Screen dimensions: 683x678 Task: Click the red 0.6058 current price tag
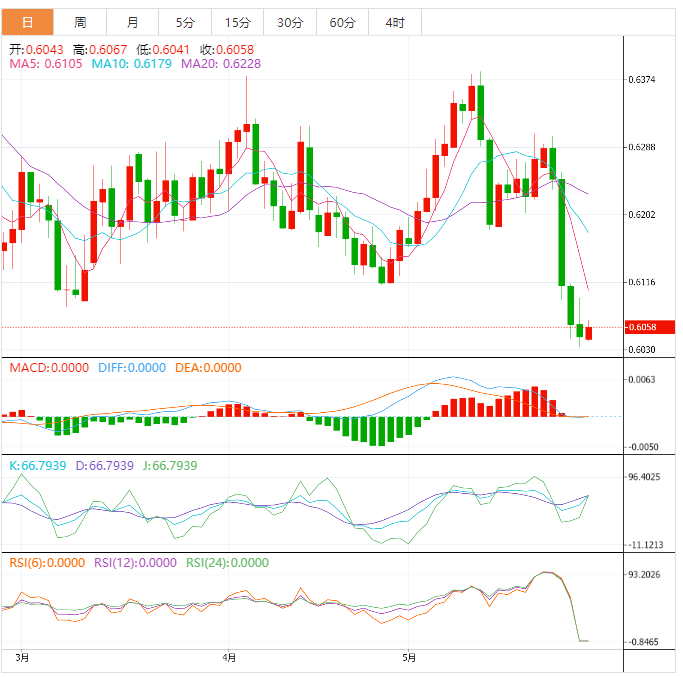[650, 328]
